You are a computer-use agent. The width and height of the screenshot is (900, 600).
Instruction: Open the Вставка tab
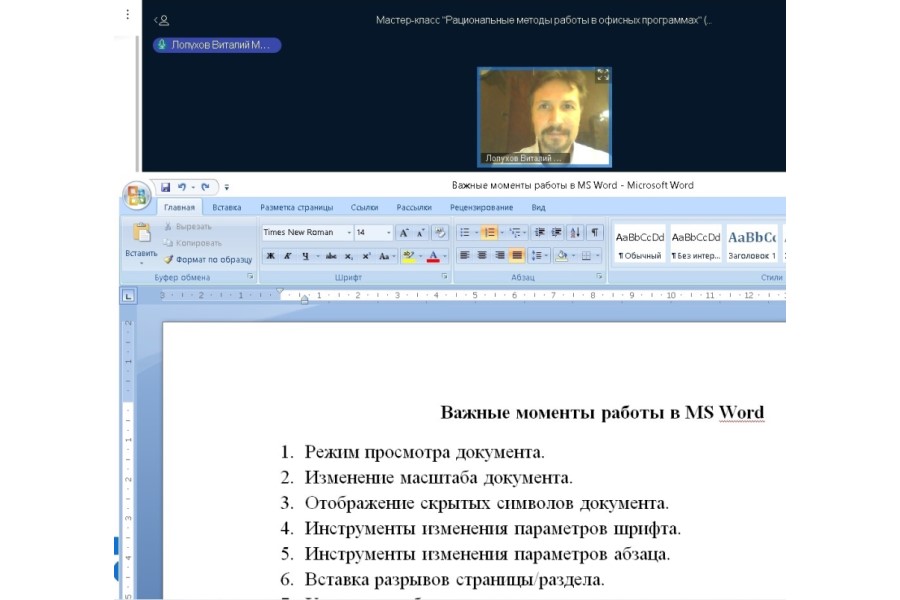point(227,207)
